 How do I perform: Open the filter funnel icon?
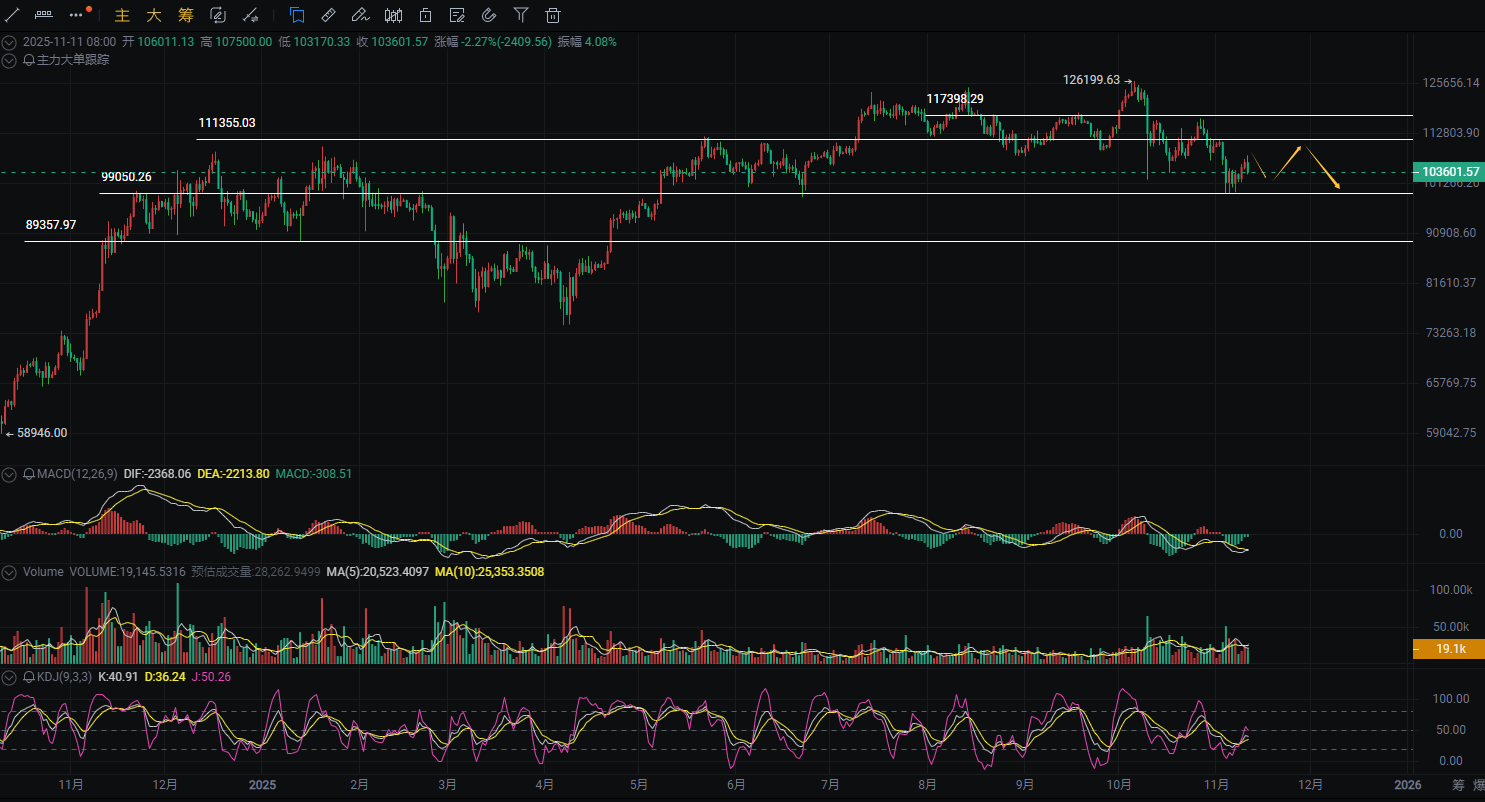point(520,15)
